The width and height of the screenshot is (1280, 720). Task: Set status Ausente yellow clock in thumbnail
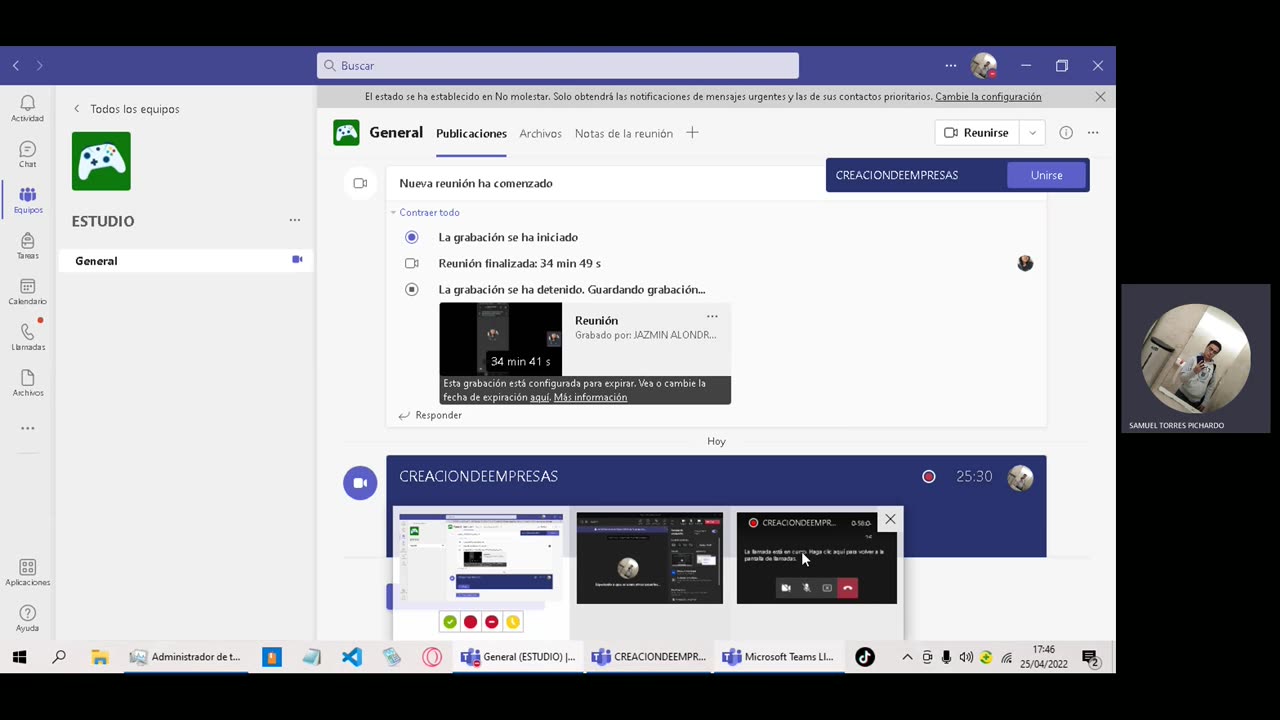click(x=512, y=622)
